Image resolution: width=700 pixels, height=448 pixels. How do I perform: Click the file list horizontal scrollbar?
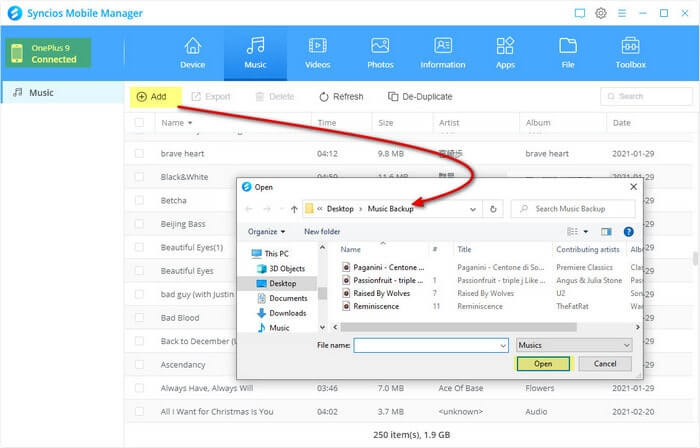pos(458,327)
